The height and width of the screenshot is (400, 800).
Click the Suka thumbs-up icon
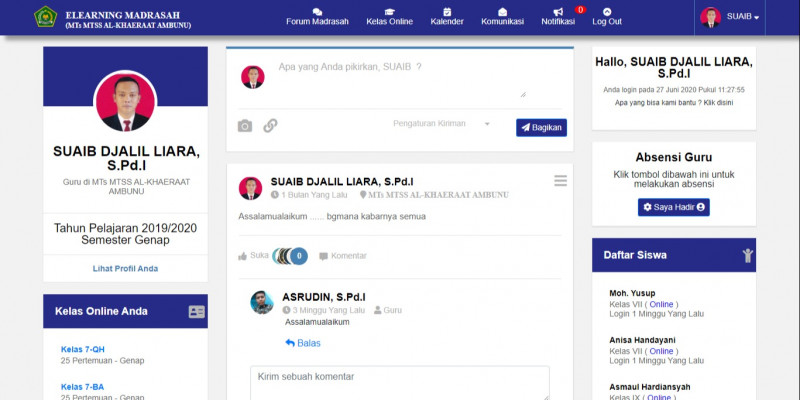(243, 256)
